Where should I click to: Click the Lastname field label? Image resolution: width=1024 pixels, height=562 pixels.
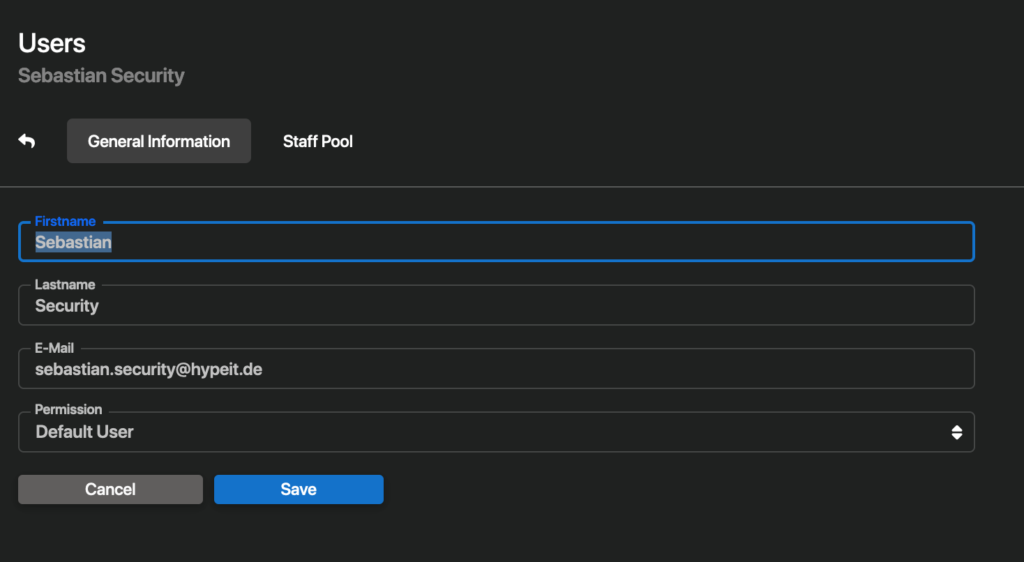click(x=65, y=285)
